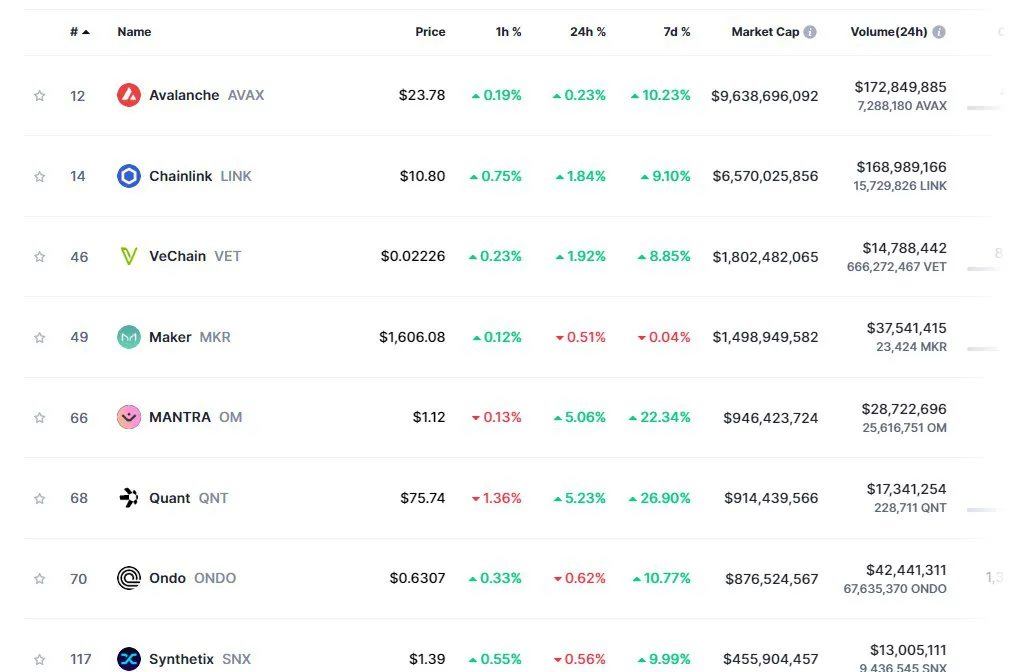Image resolution: width=1028 pixels, height=672 pixels.
Task: Click the MANTRA OM logo
Action: coord(128,417)
